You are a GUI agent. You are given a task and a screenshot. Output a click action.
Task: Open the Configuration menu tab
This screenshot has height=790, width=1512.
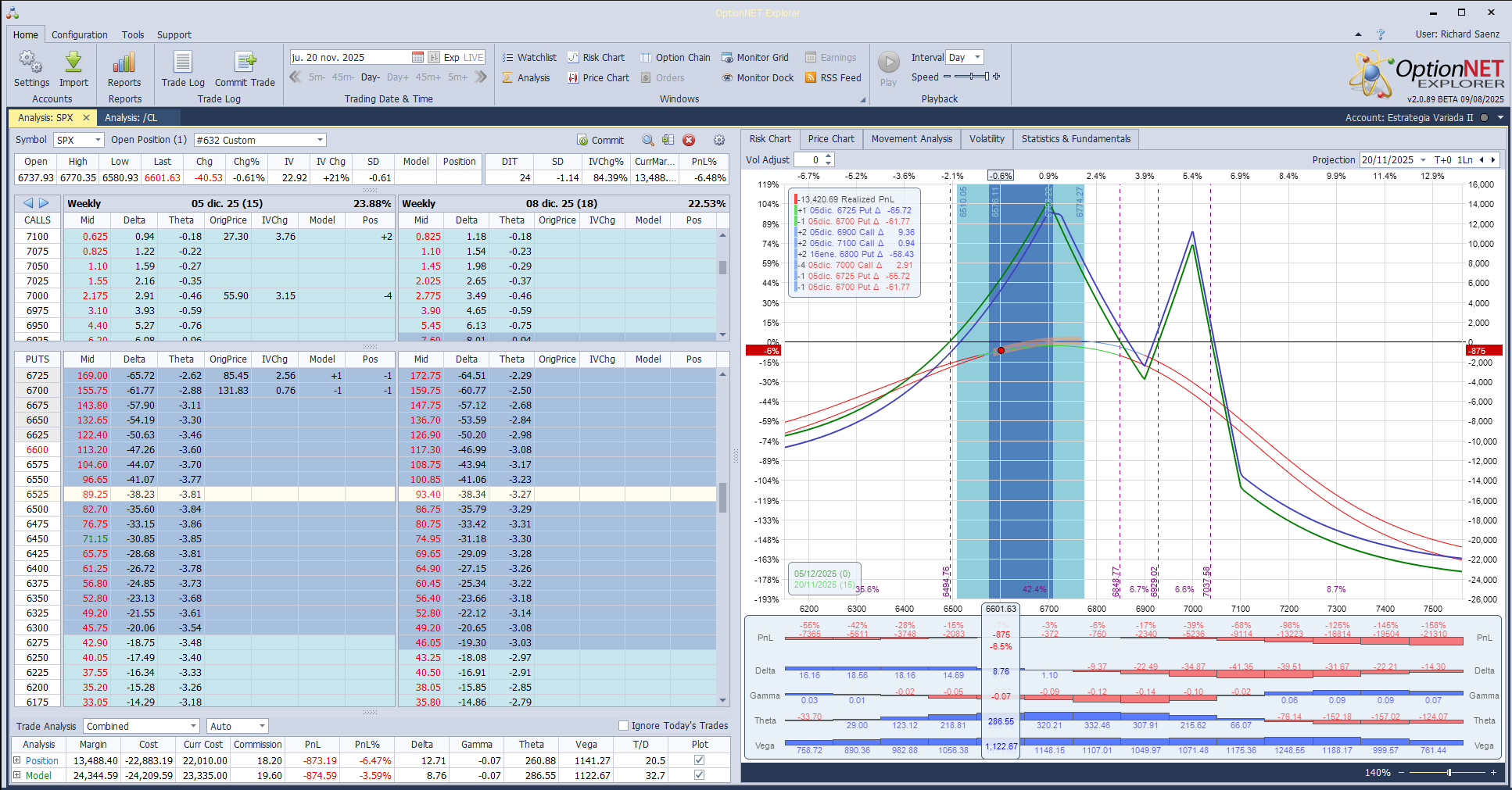coord(80,35)
